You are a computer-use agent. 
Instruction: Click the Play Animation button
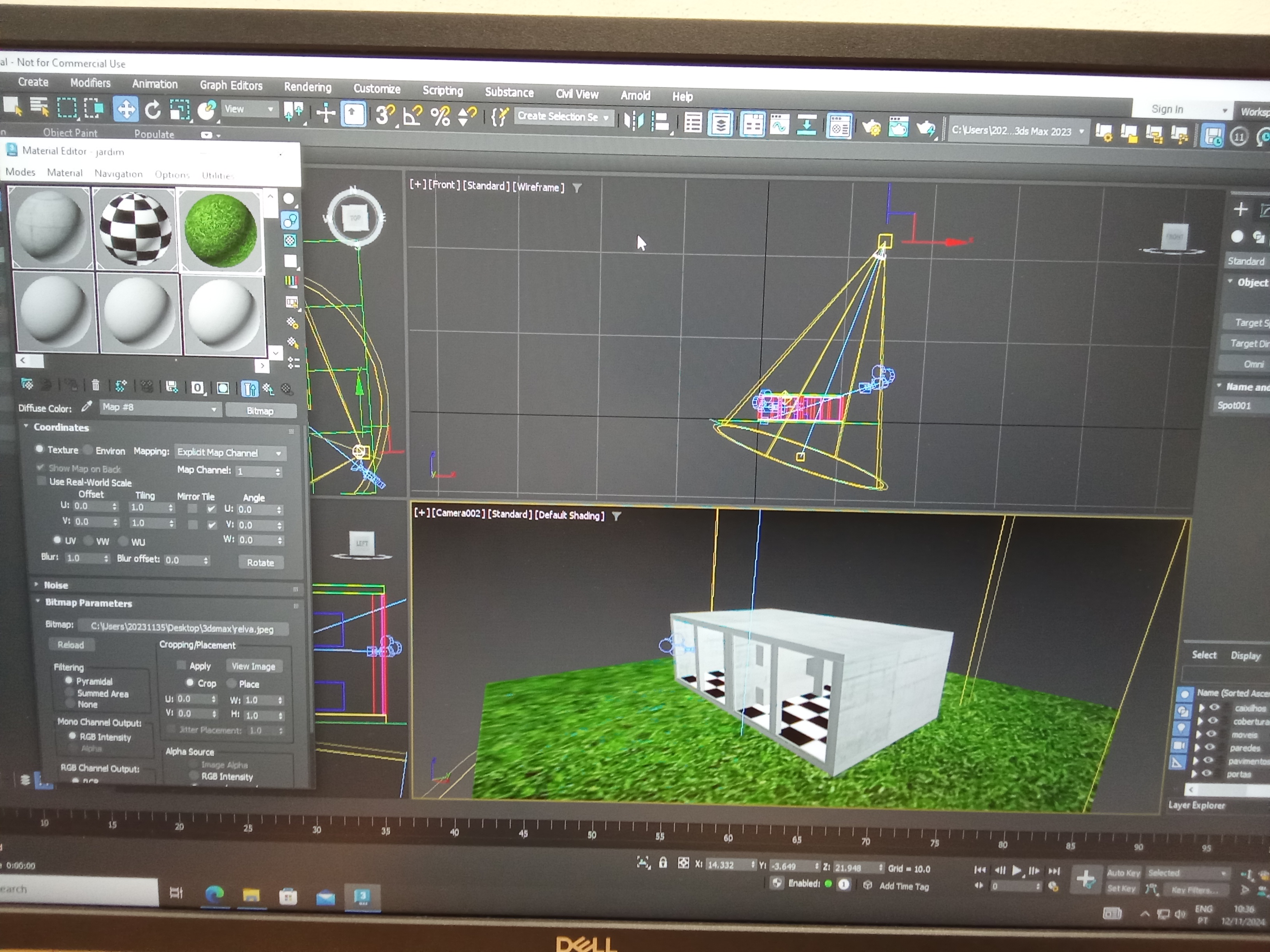1016,870
